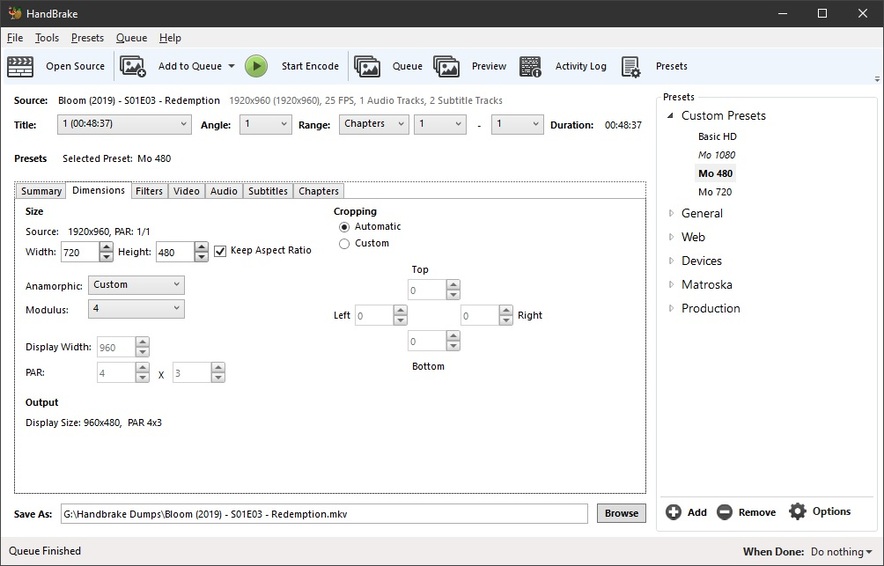Screen dimensions: 884x566
Task: Open Activity Log via its icon
Action: pyautogui.click(x=530, y=67)
